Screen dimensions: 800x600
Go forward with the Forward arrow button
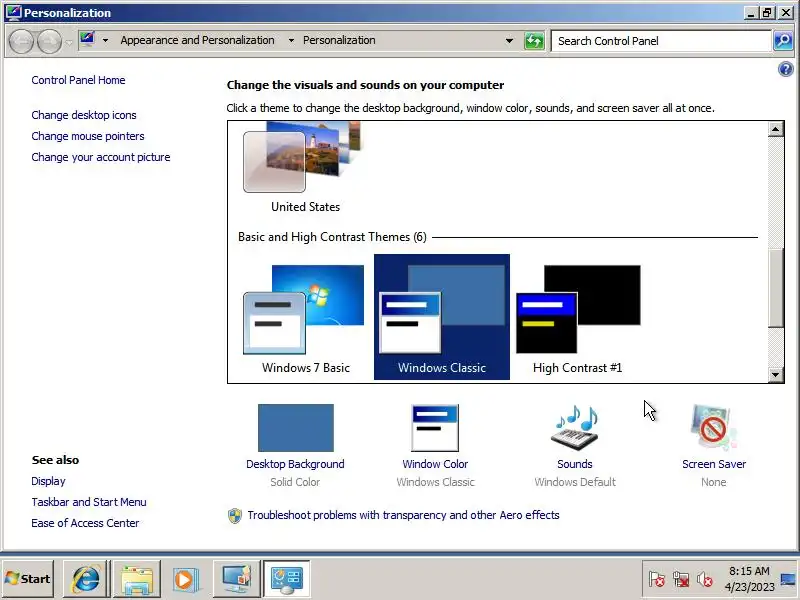(x=49, y=41)
